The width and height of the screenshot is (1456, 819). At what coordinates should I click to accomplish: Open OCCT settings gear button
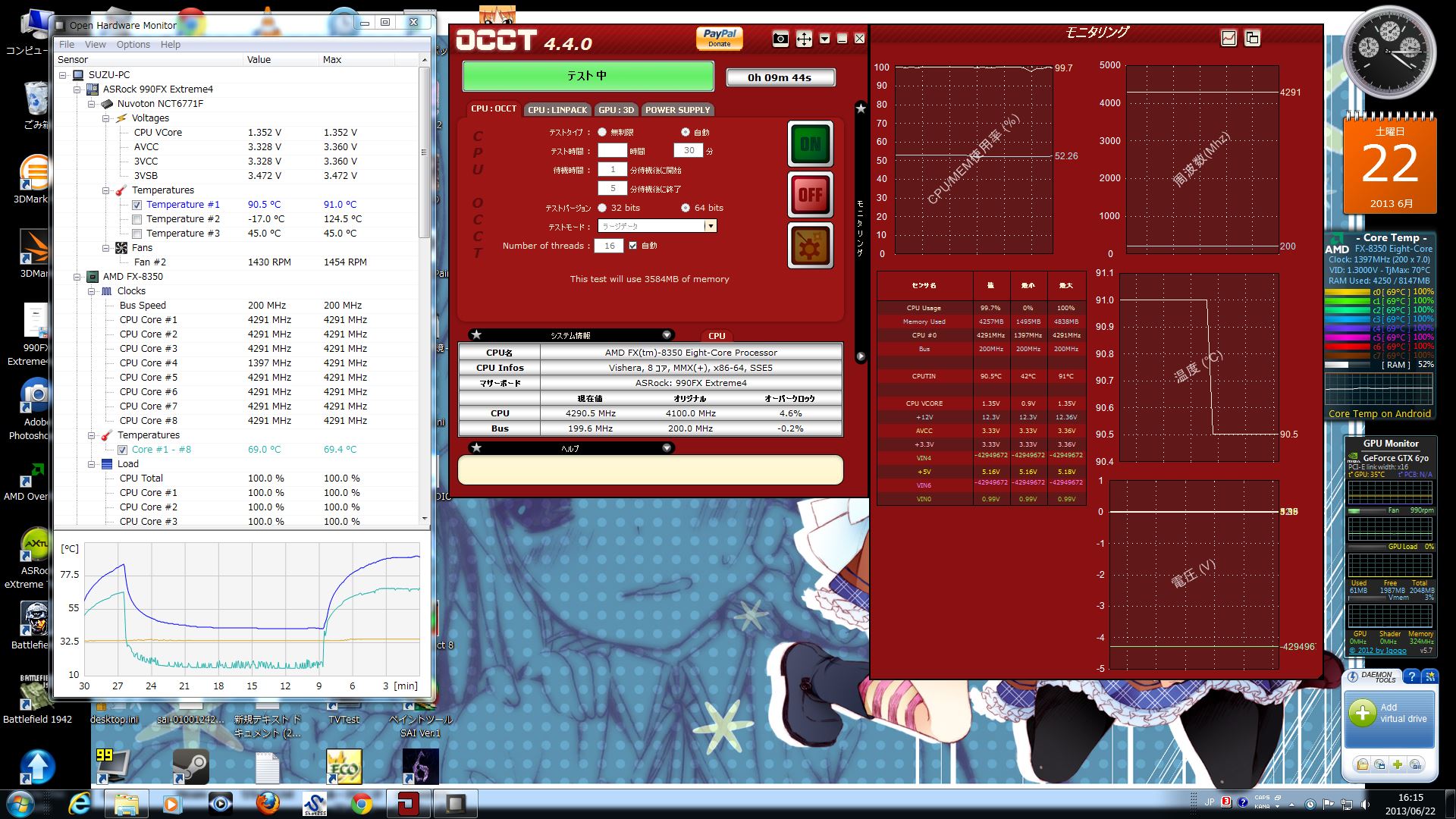(x=810, y=246)
